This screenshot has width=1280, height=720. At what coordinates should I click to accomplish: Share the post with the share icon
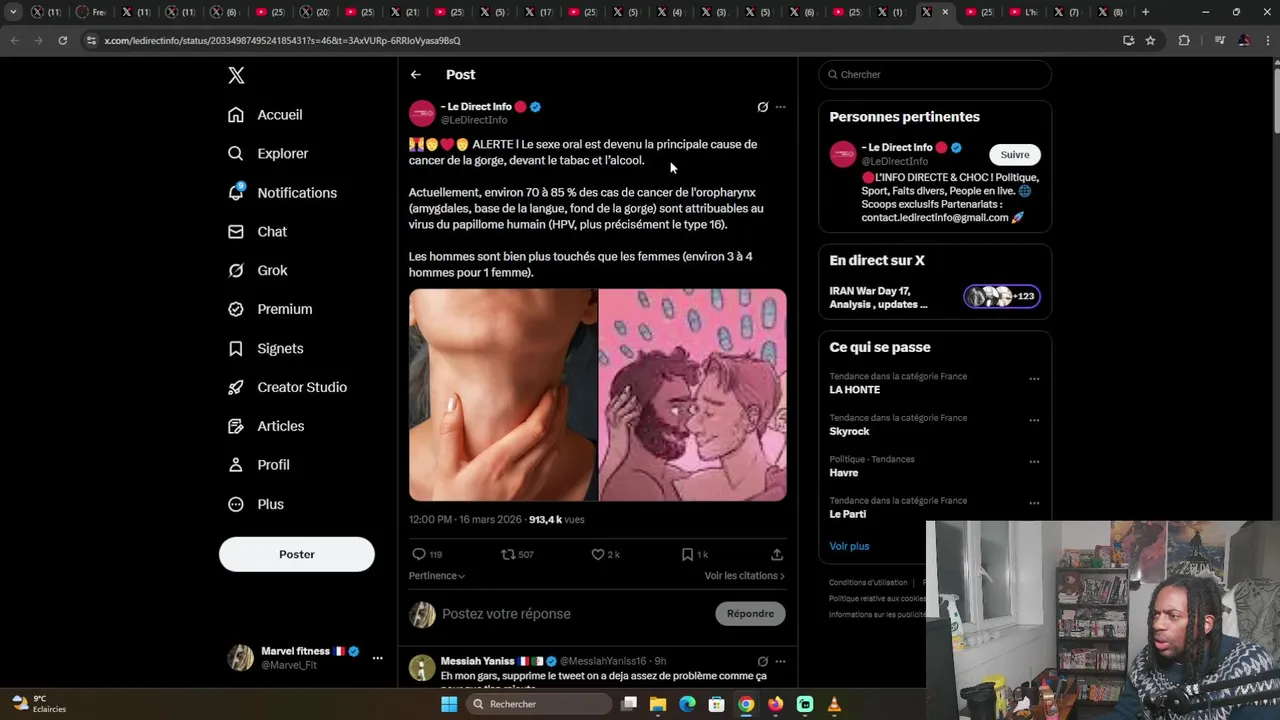pos(777,554)
